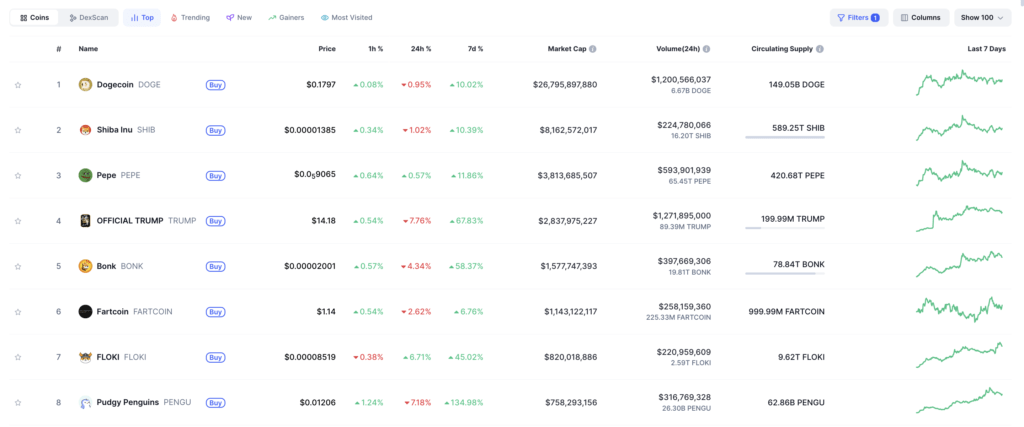Click the Shiba Inu circulating supply bar
This screenshot has width=1024, height=427.
(x=784, y=137)
